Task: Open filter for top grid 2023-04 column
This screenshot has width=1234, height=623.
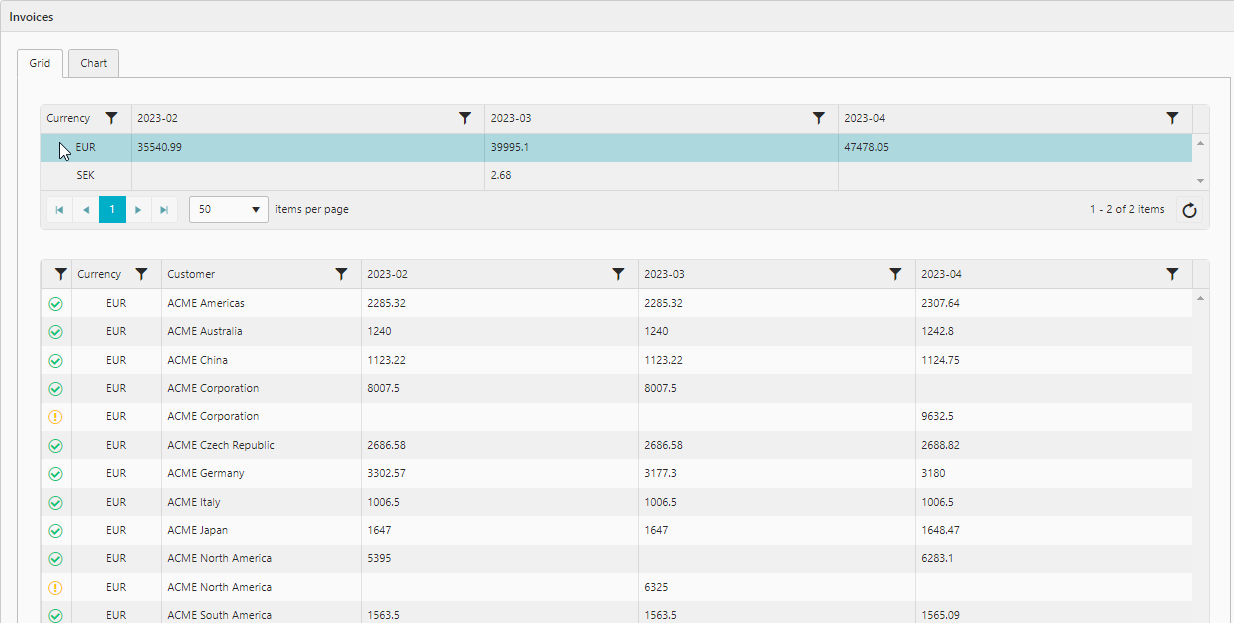Action: (1172, 118)
